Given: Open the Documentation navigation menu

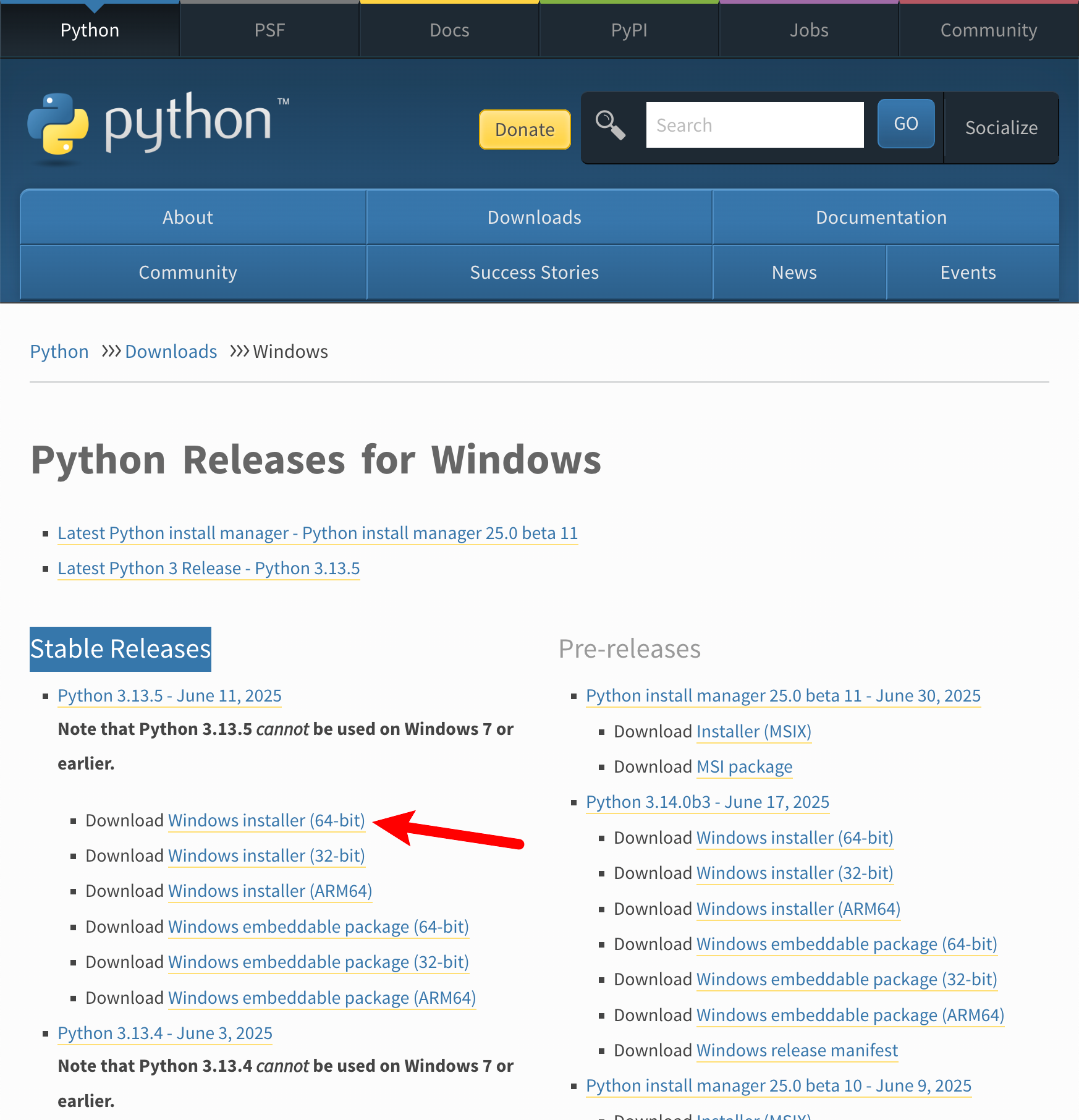Looking at the screenshot, I should point(886,217).
